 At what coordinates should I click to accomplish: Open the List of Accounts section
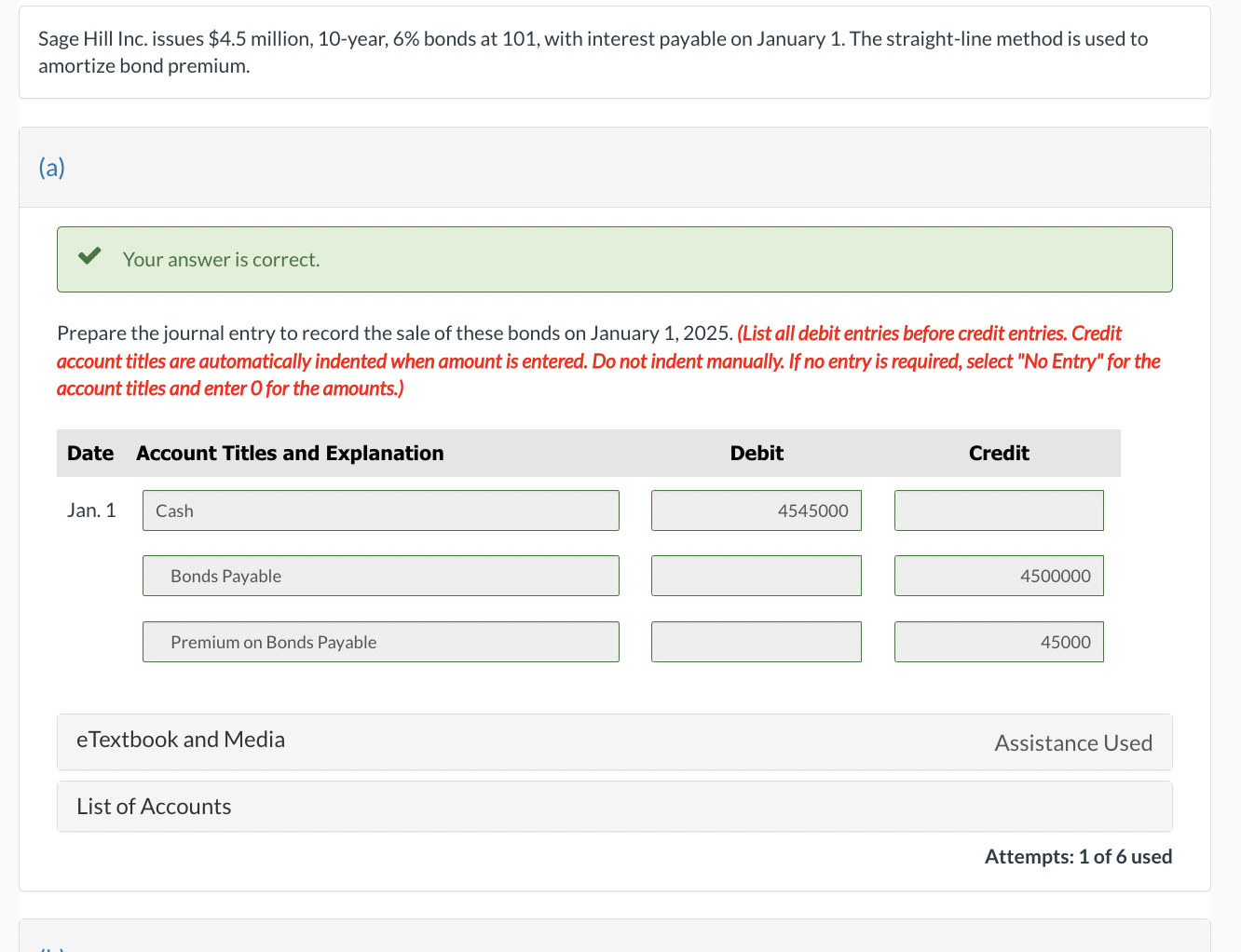(x=615, y=807)
